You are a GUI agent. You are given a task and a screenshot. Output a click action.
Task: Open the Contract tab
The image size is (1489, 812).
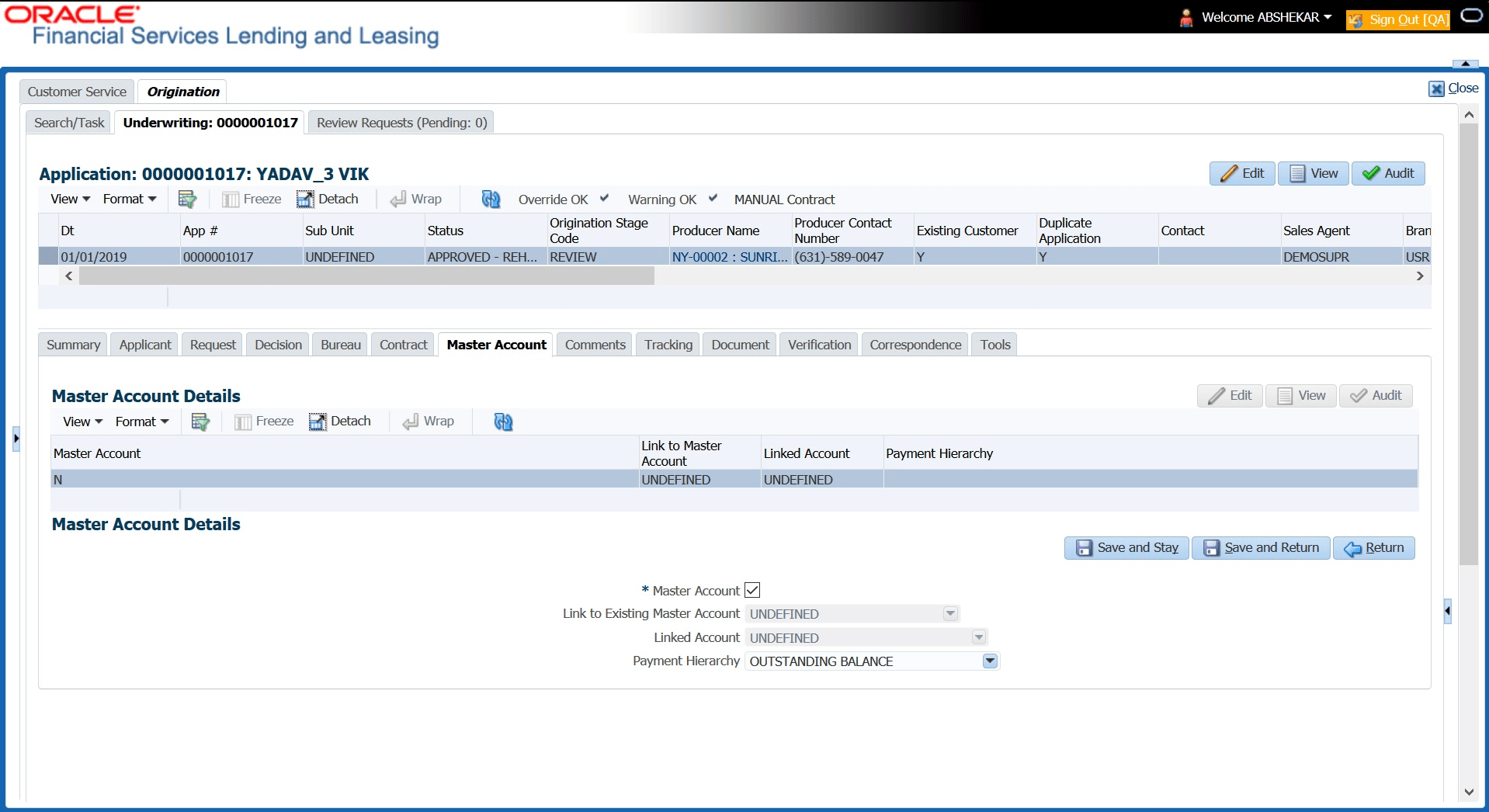coord(404,345)
